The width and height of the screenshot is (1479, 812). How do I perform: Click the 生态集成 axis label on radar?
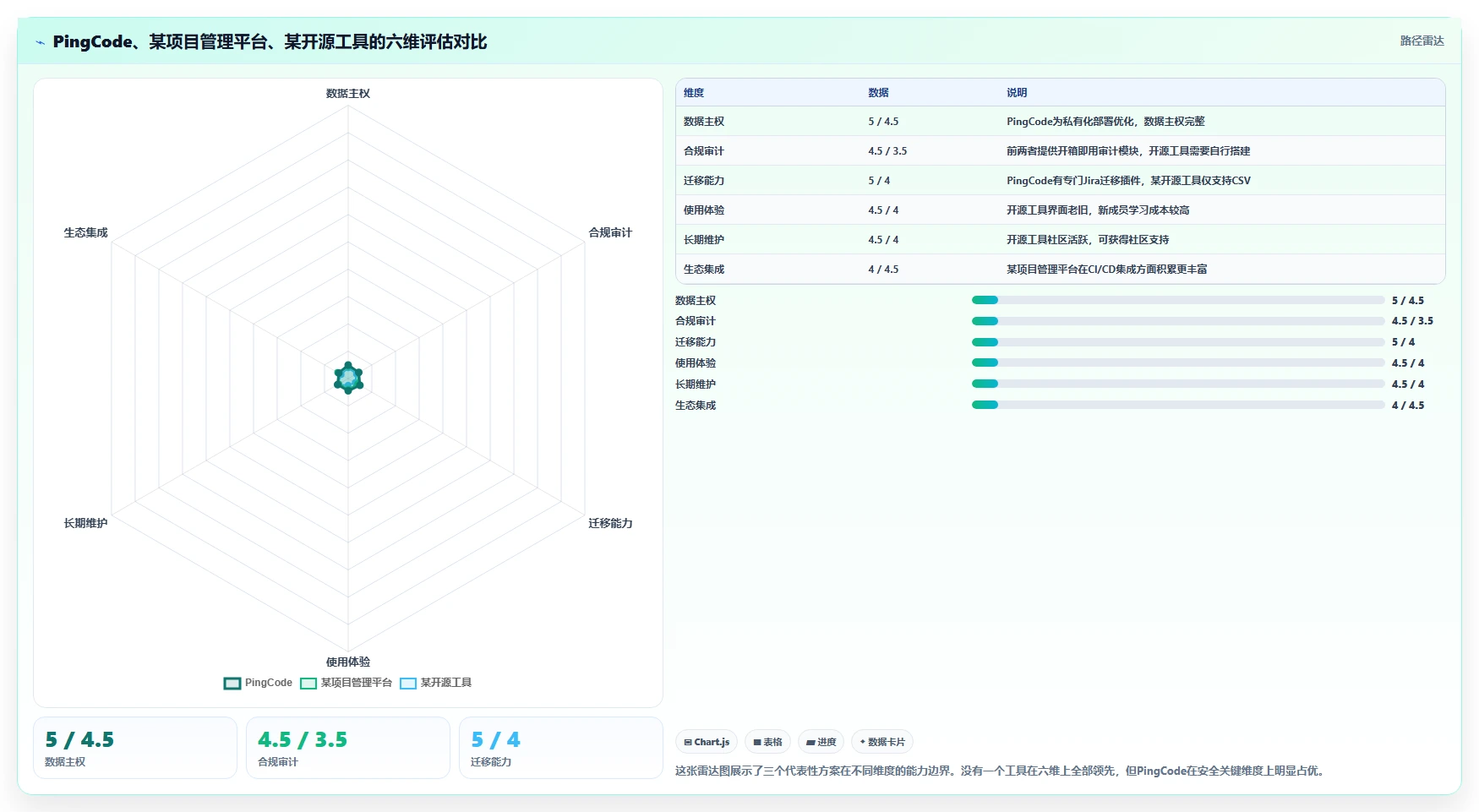(x=85, y=232)
